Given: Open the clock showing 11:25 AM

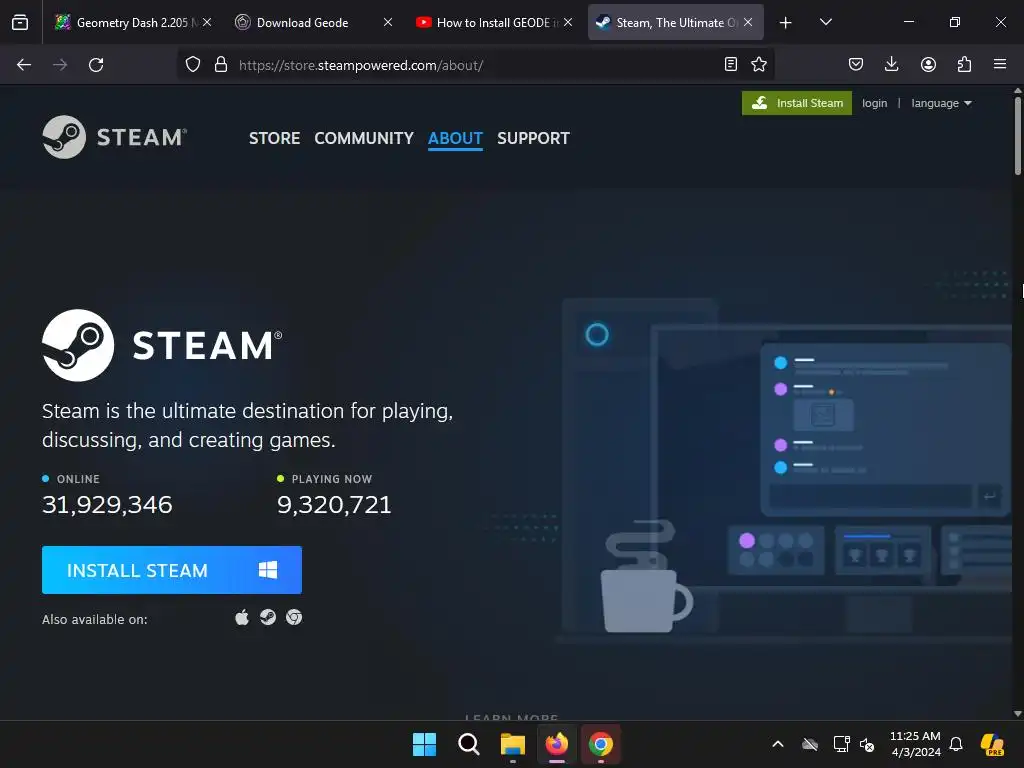Looking at the screenshot, I should coord(915,744).
